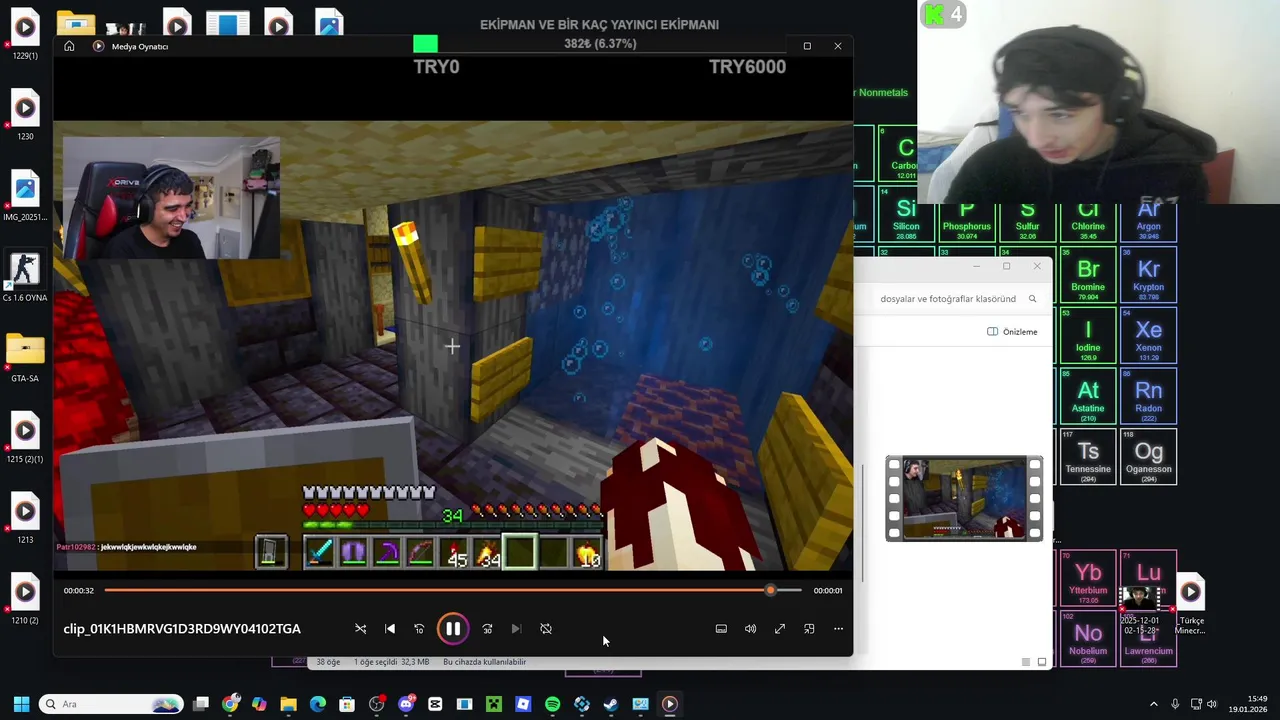Open Task View from taskbar
The height and width of the screenshot is (720, 1280).
(x=201, y=704)
